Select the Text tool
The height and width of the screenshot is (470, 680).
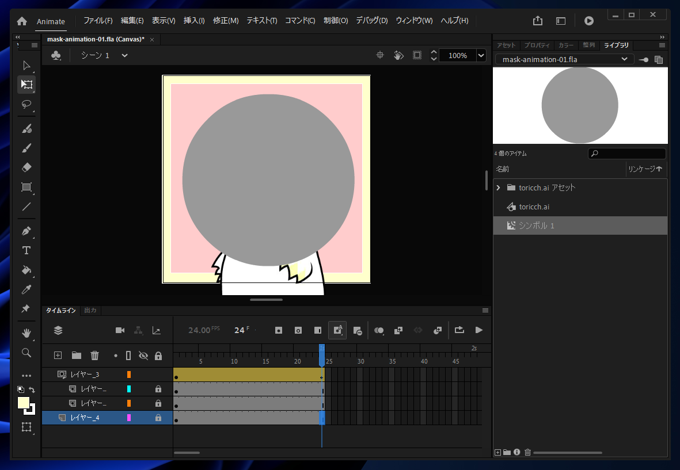coord(27,250)
